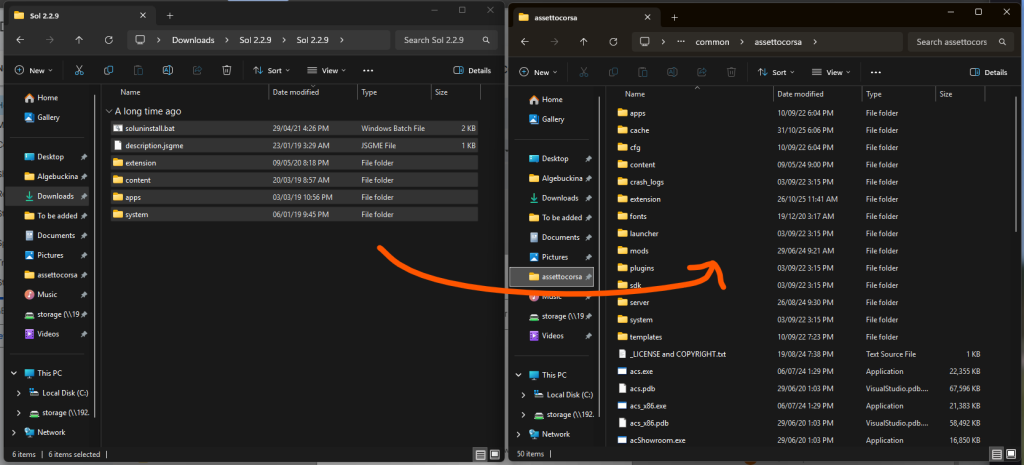This screenshot has width=1024, height=465.
Task: Go back in assettocorsa window
Action: pos(524,42)
